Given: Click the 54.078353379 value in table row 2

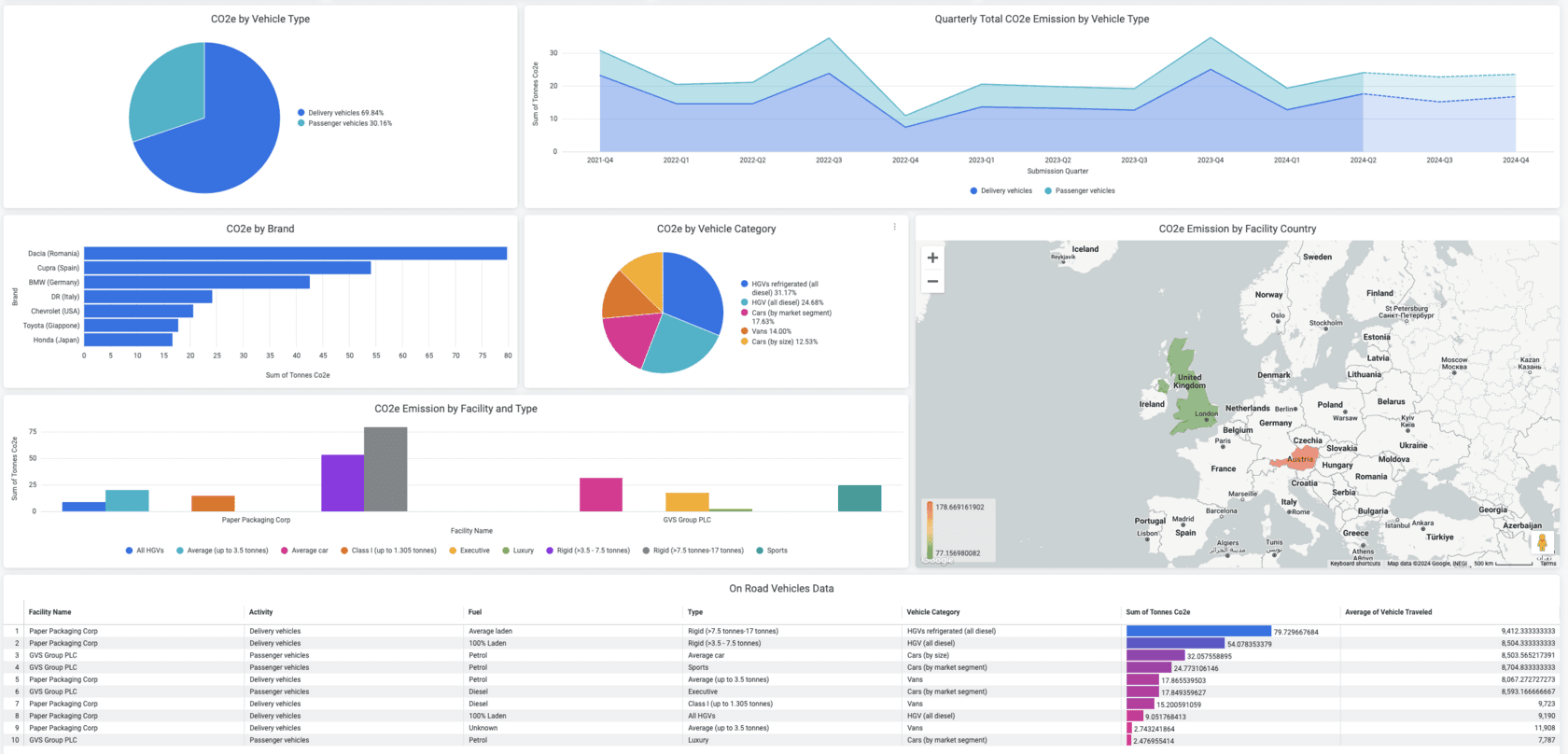Looking at the screenshot, I should coord(1249,644).
